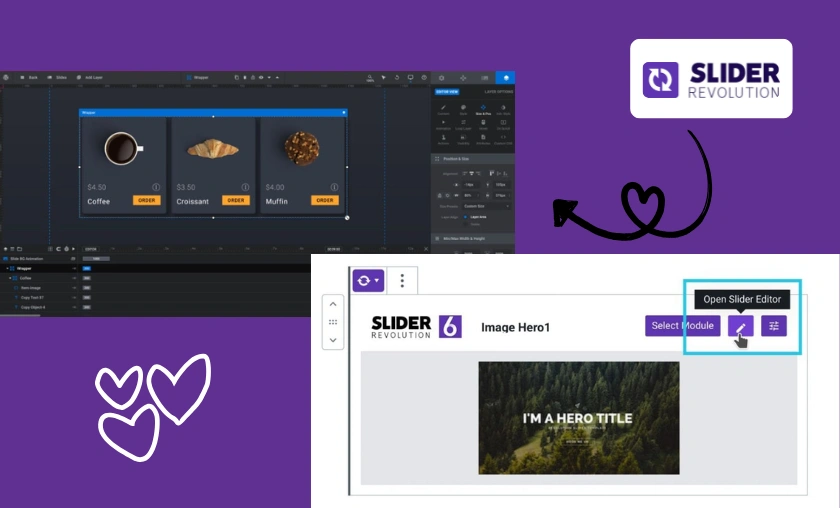Click the down caret next to eye icon
The height and width of the screenshot is (508, 840).
(x=269, y=78)
